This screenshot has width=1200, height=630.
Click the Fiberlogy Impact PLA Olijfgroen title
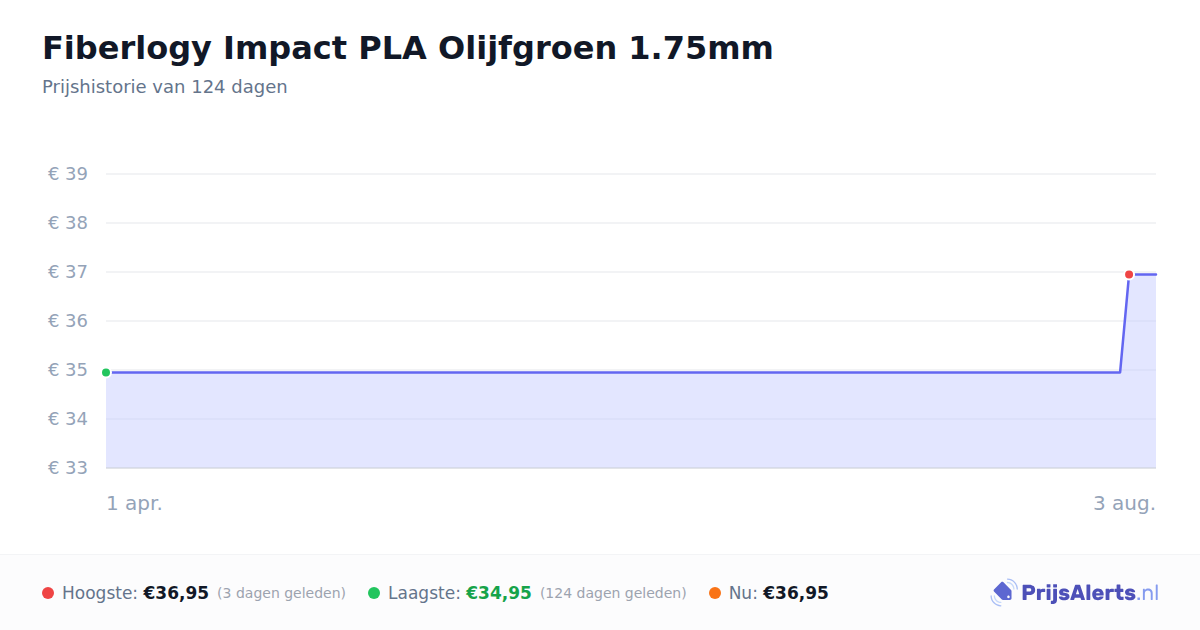408,48
